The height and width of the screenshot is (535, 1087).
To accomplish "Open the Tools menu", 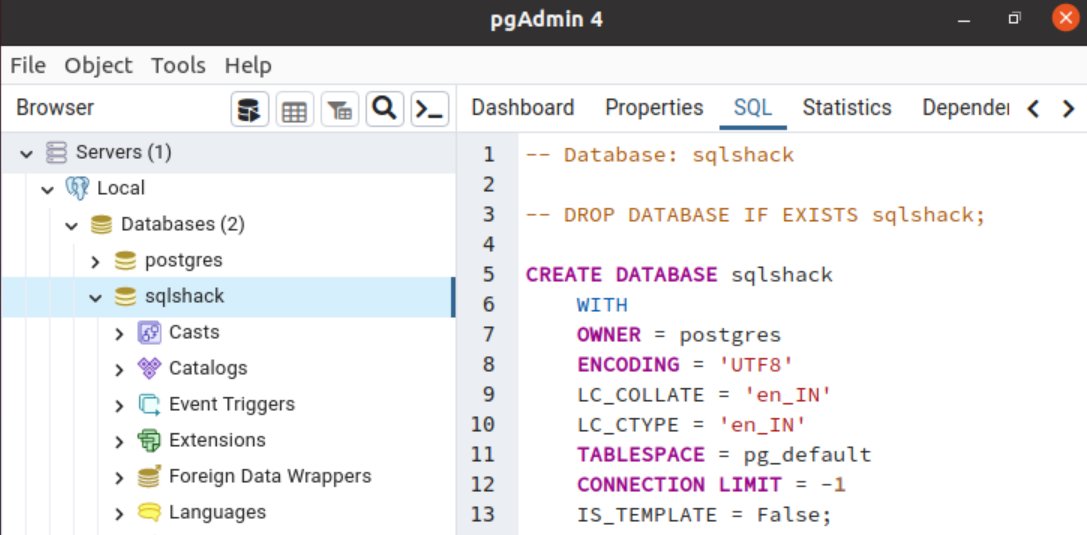I will click(178, 66).
